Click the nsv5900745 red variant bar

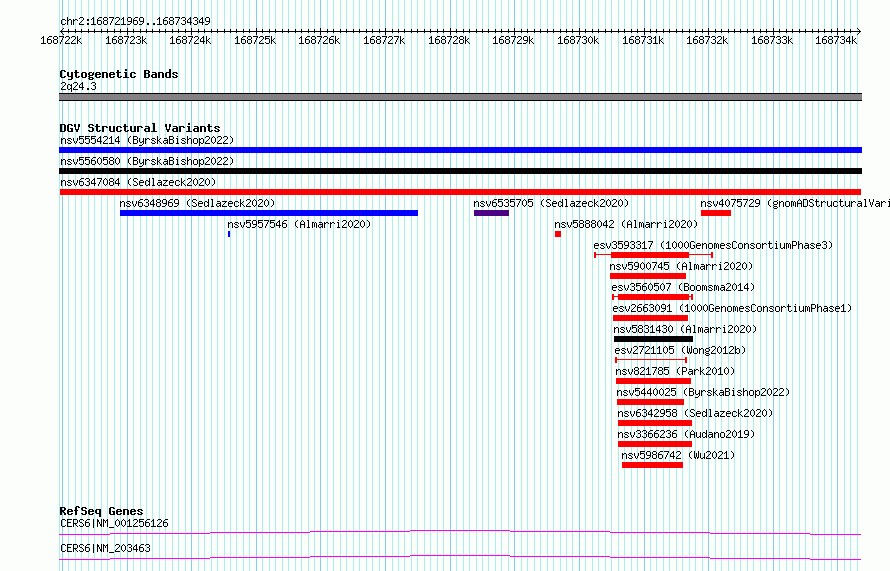(648, 276)
